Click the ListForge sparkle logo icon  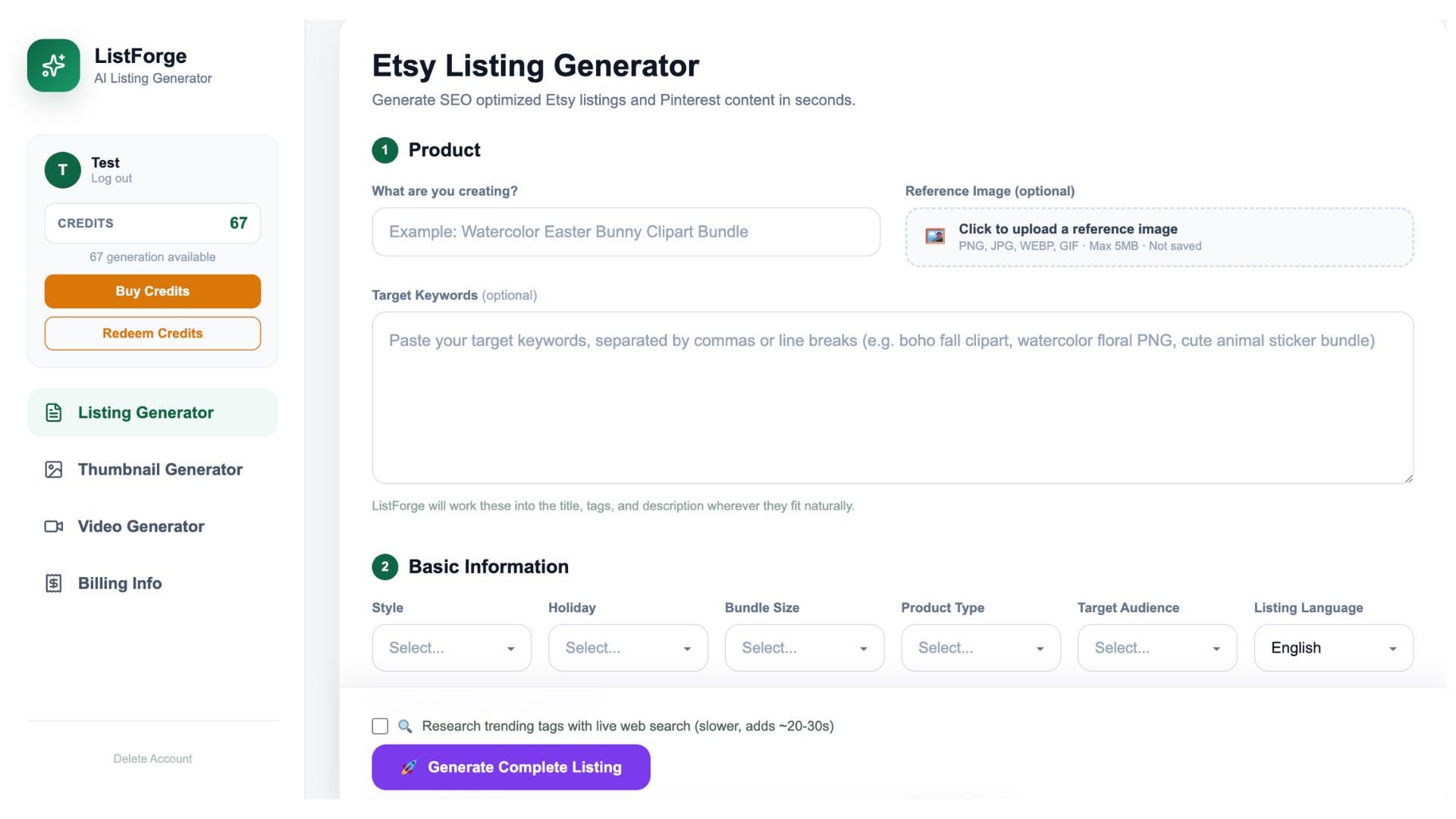coord(53,66)
